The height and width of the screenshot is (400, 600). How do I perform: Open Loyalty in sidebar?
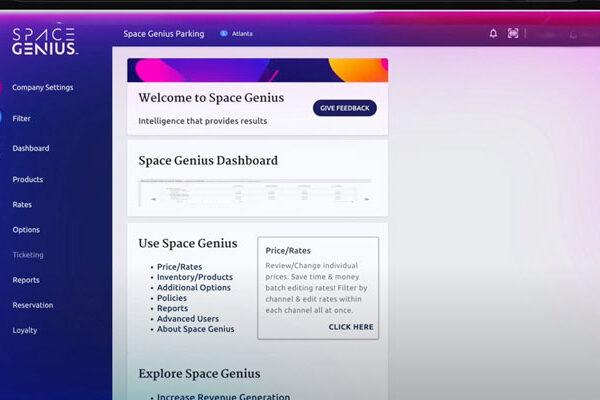(24, 330)
